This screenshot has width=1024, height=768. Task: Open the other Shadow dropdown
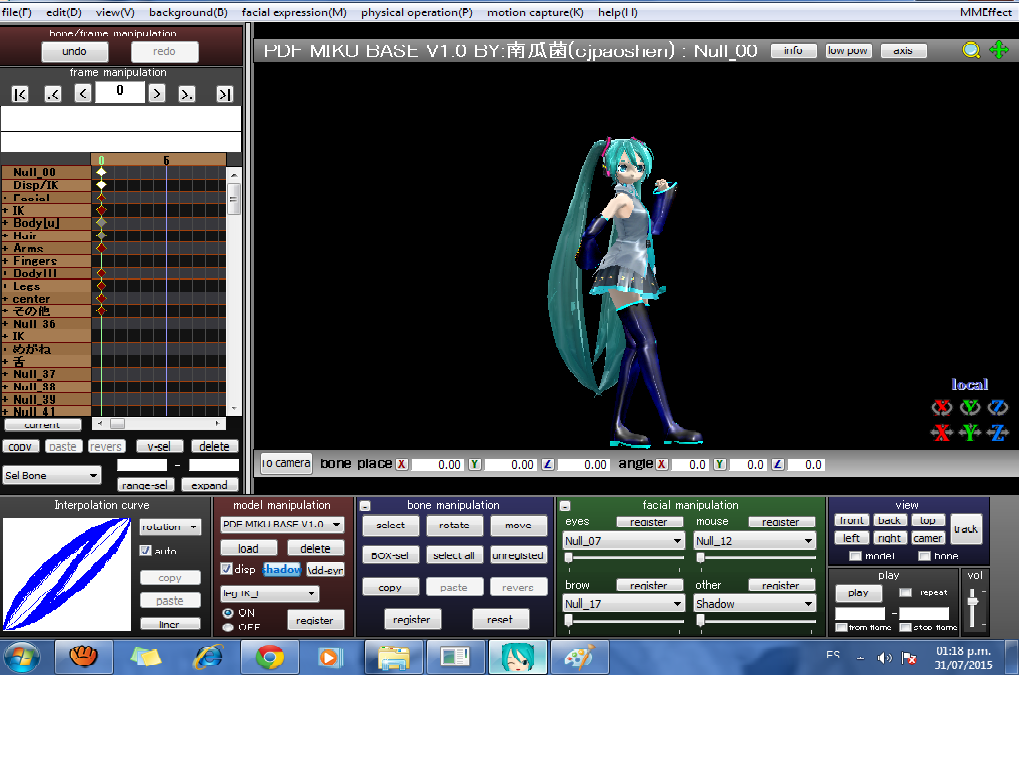click(754, 604)
